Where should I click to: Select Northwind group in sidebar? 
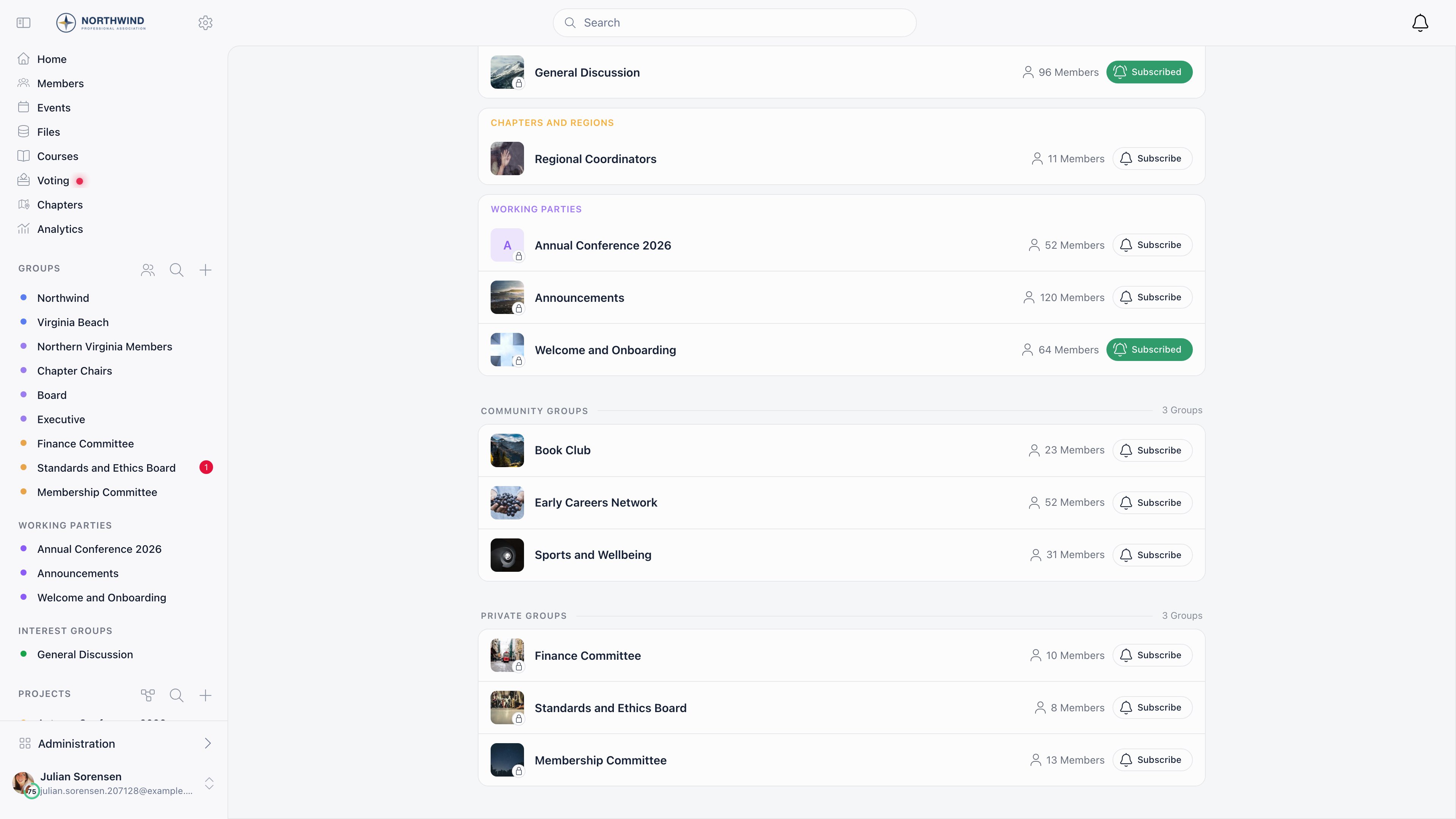click(x=63, y=298)
